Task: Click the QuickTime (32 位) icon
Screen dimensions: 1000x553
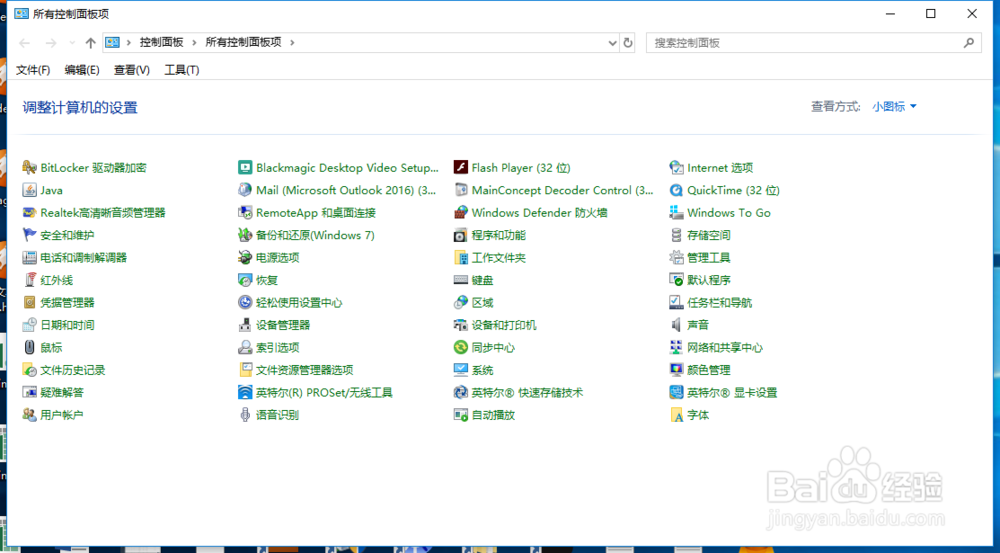Action: (677, 190)
